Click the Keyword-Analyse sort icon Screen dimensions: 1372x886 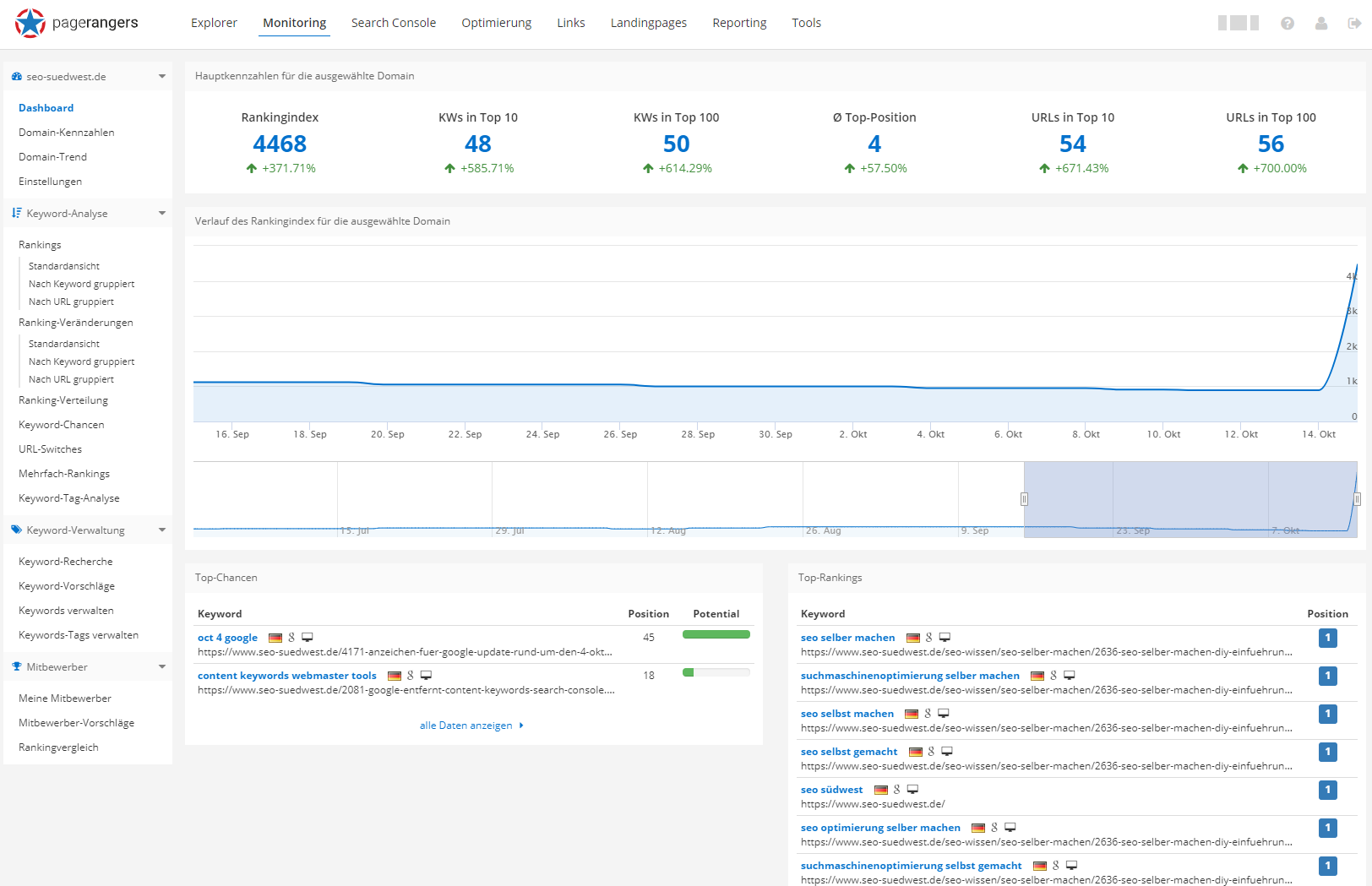coord(16,213)
